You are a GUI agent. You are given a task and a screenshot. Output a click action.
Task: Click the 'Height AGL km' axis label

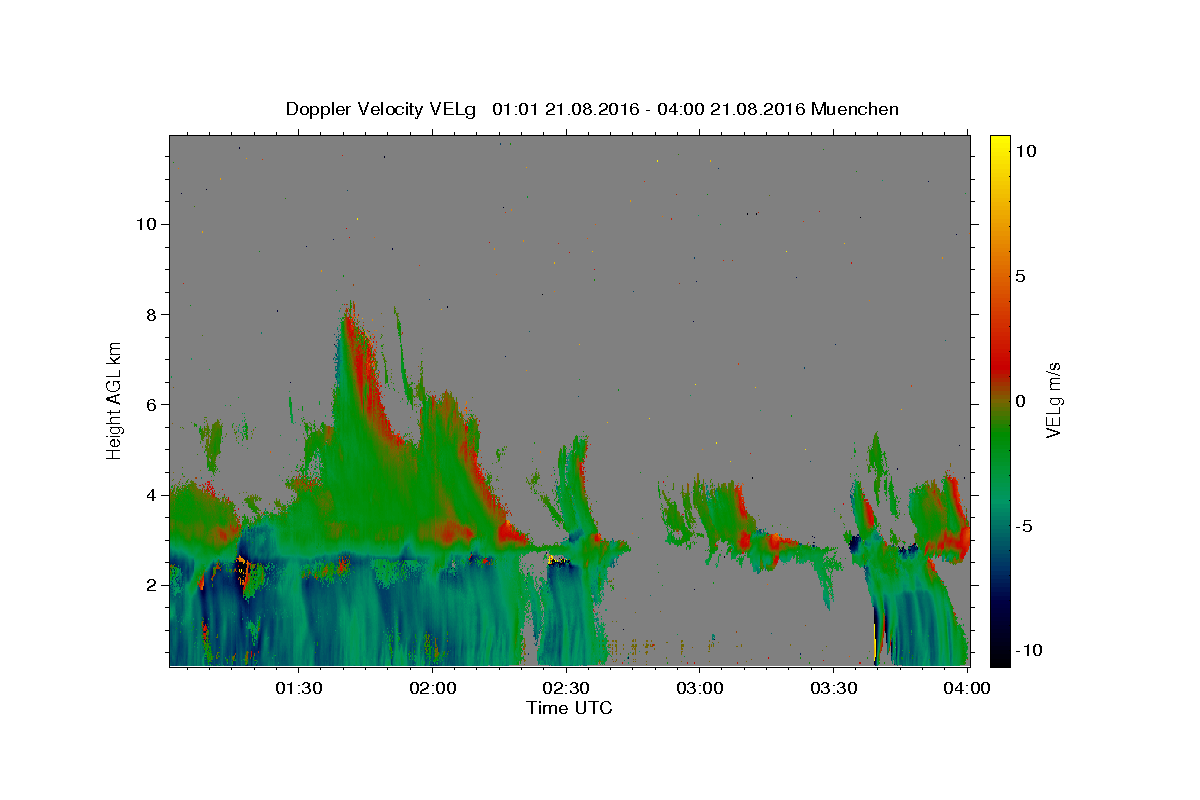tap(115, 400)
